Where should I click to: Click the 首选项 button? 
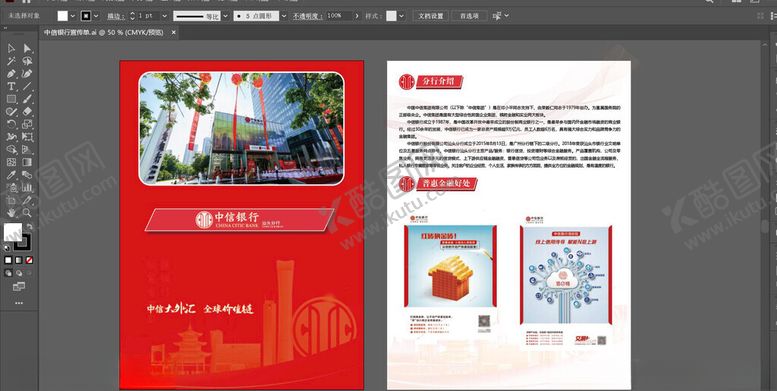469,16
